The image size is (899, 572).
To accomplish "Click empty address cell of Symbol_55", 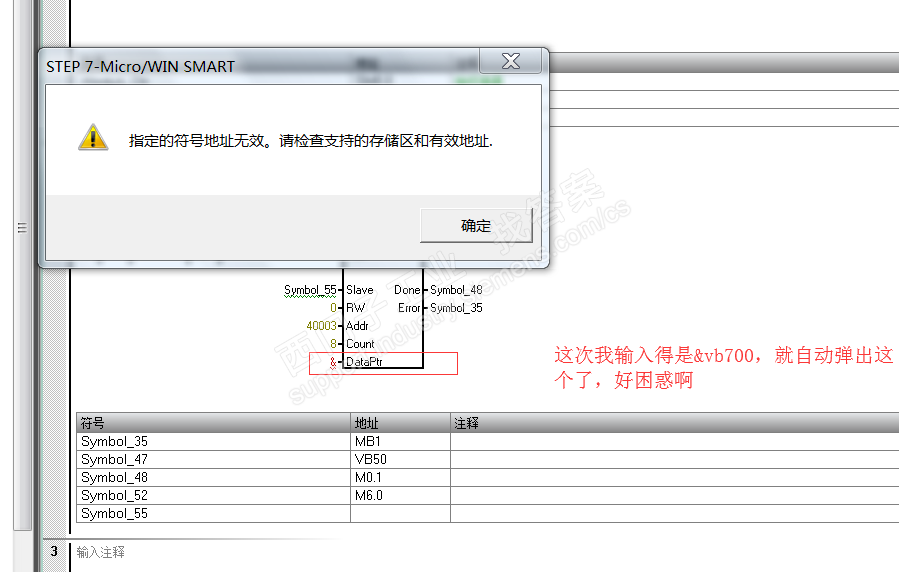I will click(400, 514).
